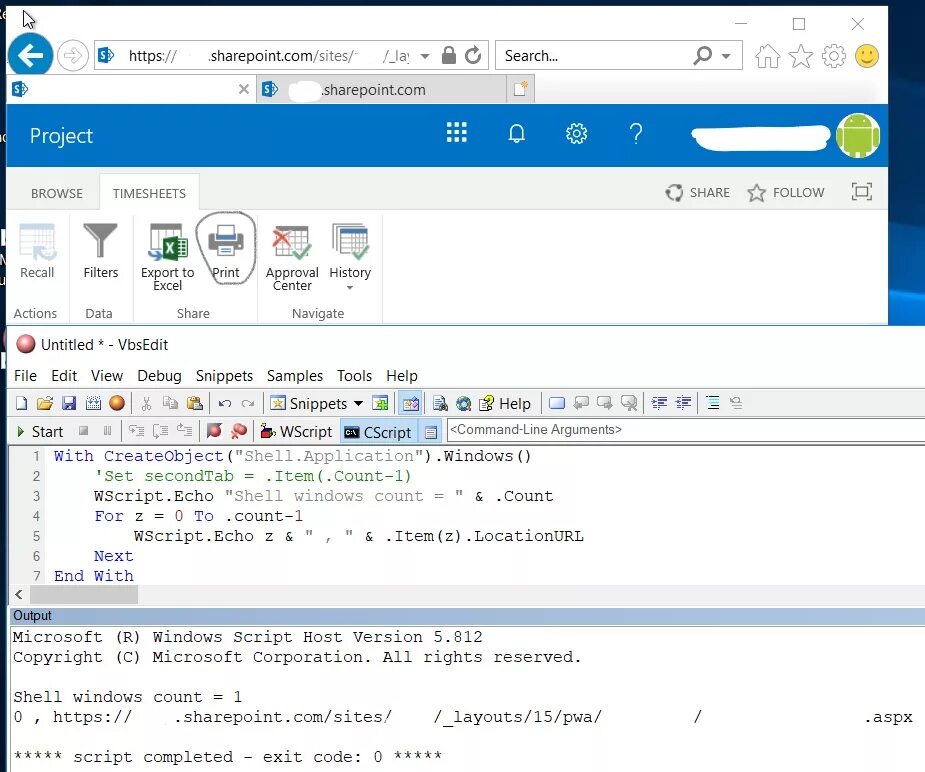Open the address bar URL dropdown arrow
Image resolution: width=925 pixels, height=772 pixels.
point(425,57)
